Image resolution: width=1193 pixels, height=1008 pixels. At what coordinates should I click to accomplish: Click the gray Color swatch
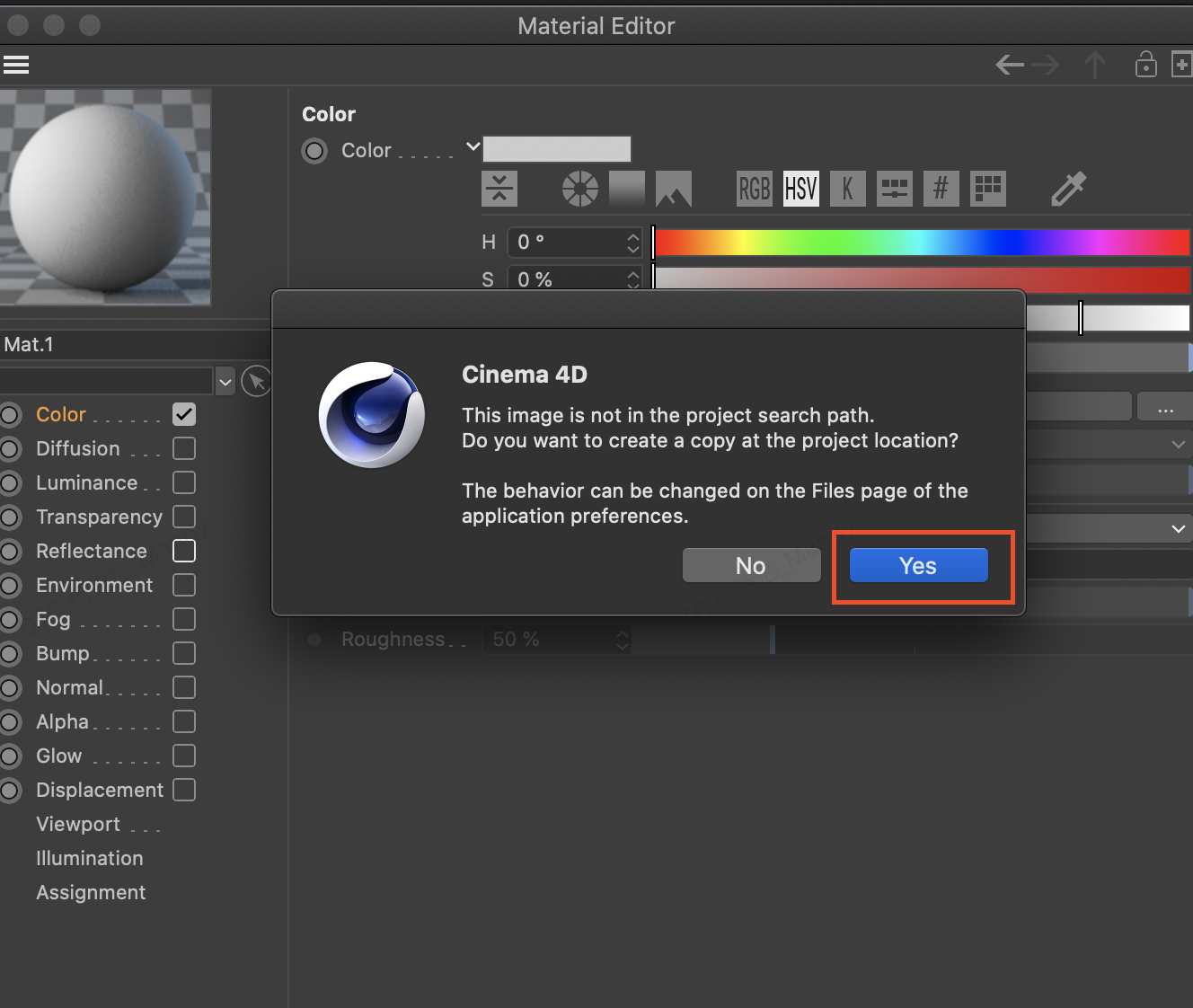557,149
